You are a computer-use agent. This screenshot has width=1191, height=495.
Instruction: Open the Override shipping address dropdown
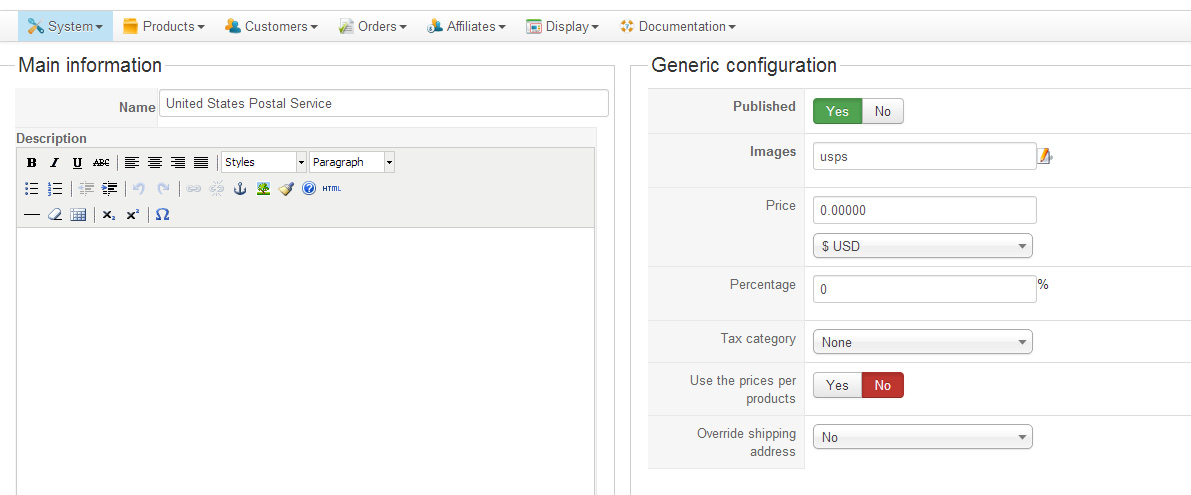tap(922, 437)
